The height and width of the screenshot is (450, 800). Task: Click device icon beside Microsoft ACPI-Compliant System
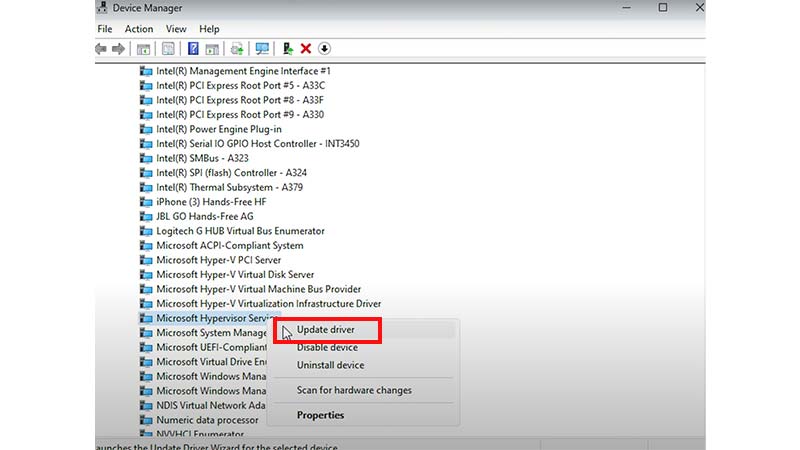146,245
